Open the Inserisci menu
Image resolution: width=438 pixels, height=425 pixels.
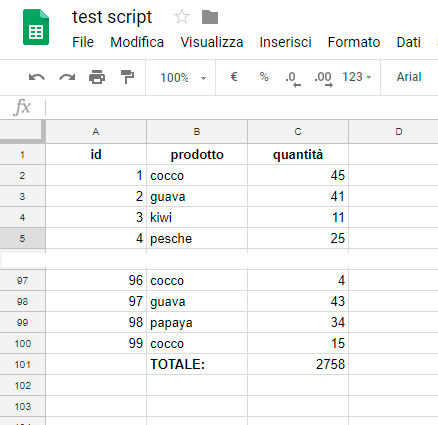pos(285,42)
